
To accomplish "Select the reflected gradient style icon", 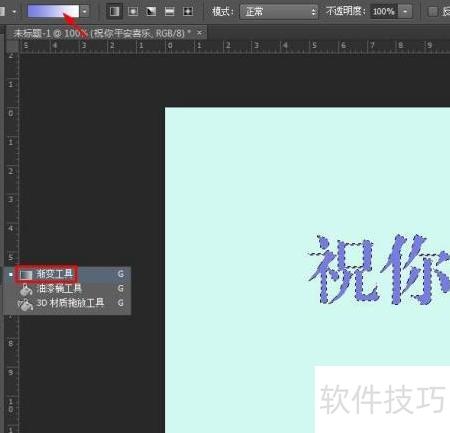I will pyautogui.click(x=170, y=12).
